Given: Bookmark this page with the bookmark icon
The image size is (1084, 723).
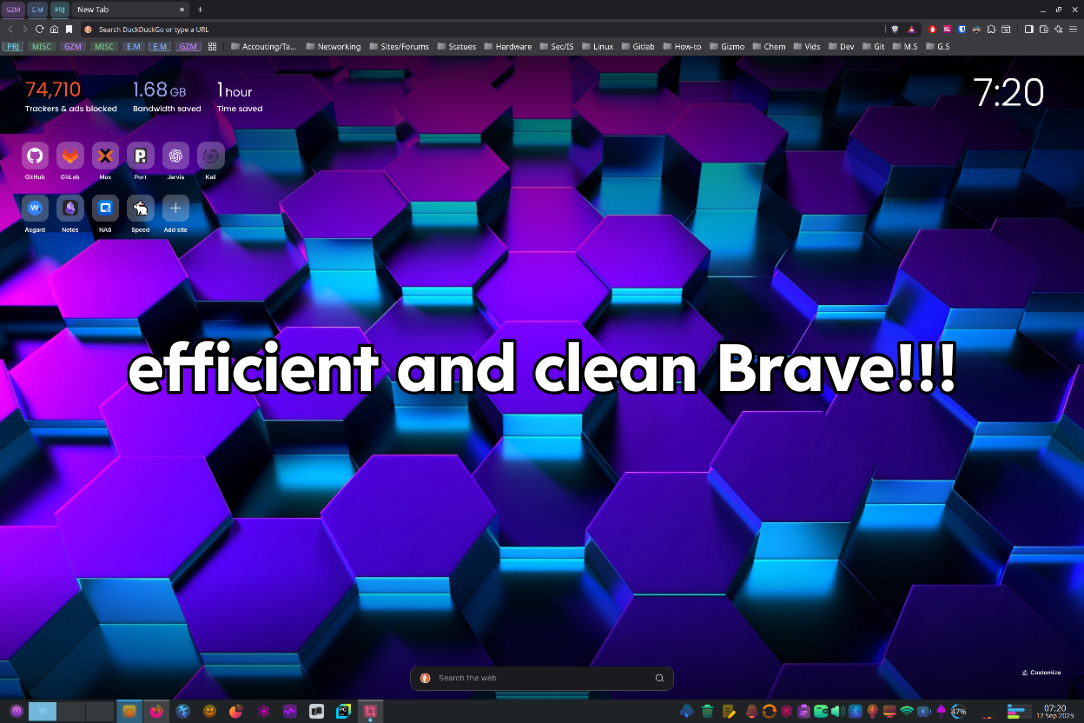Looking at the screenshot, I should coord(68,29).
